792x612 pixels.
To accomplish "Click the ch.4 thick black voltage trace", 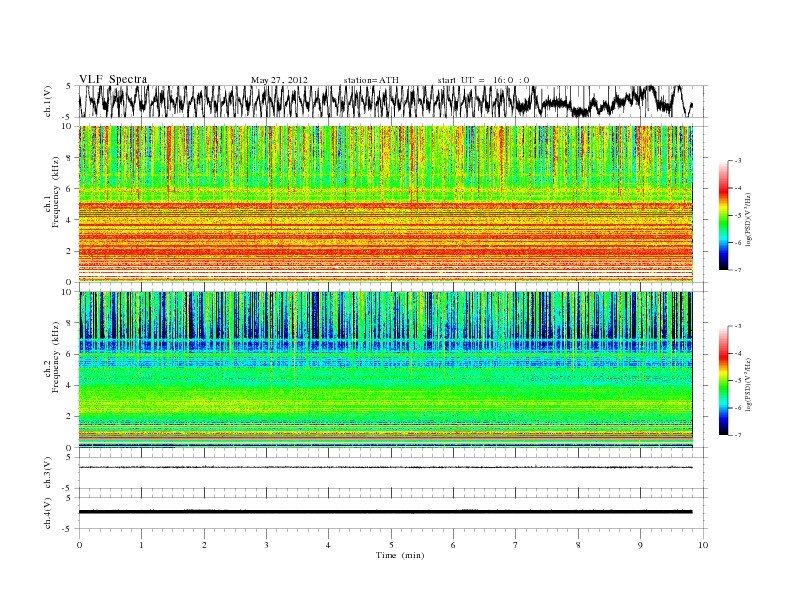I will [386, 512].
